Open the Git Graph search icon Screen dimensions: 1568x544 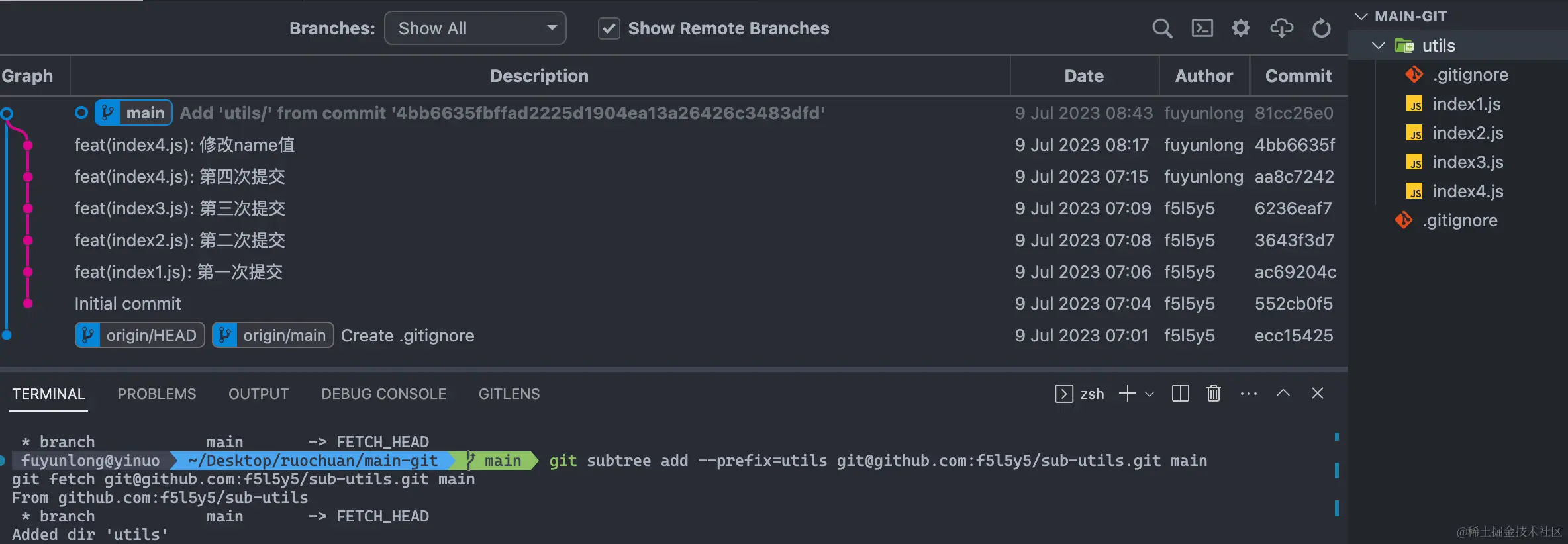[1162, 28]
